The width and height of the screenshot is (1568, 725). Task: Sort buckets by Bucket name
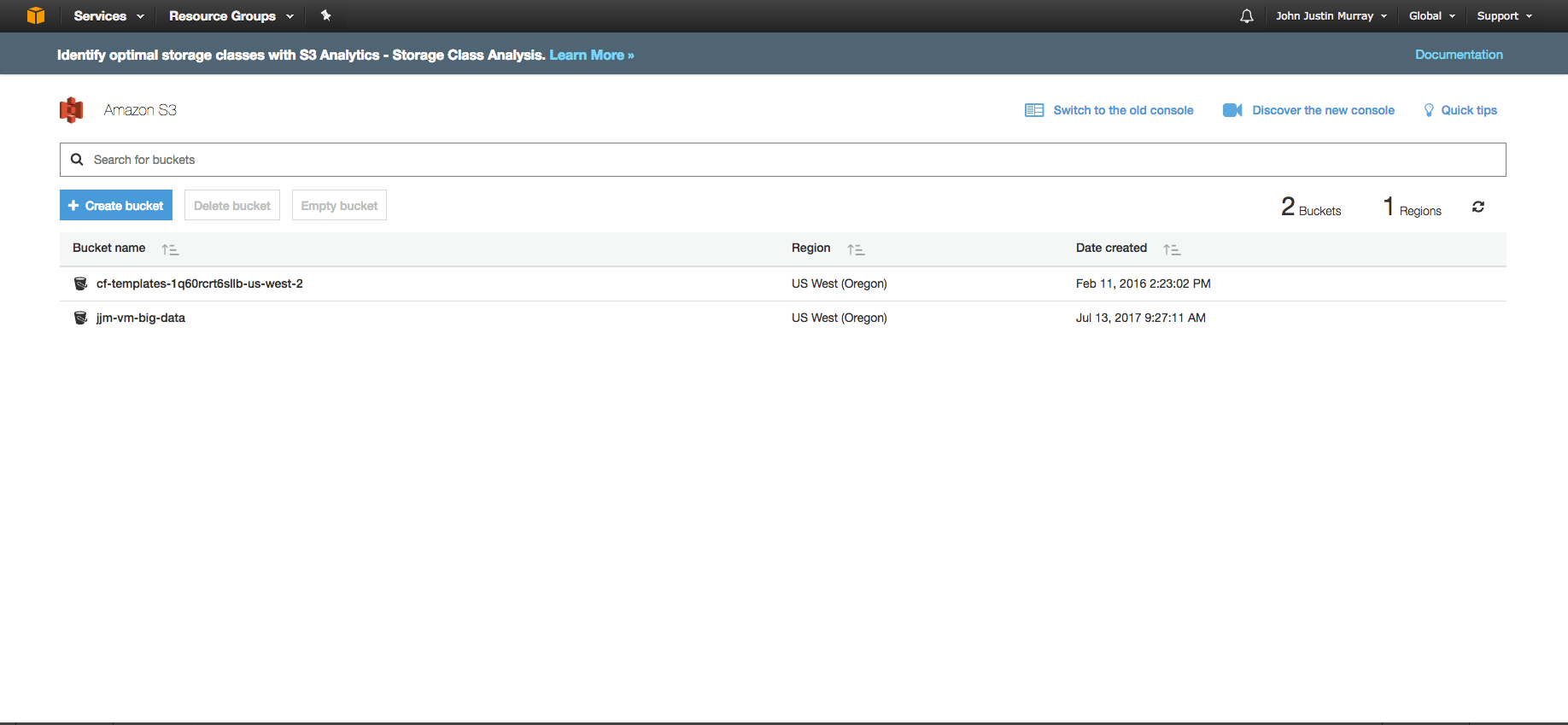click(x=170, y=249)
